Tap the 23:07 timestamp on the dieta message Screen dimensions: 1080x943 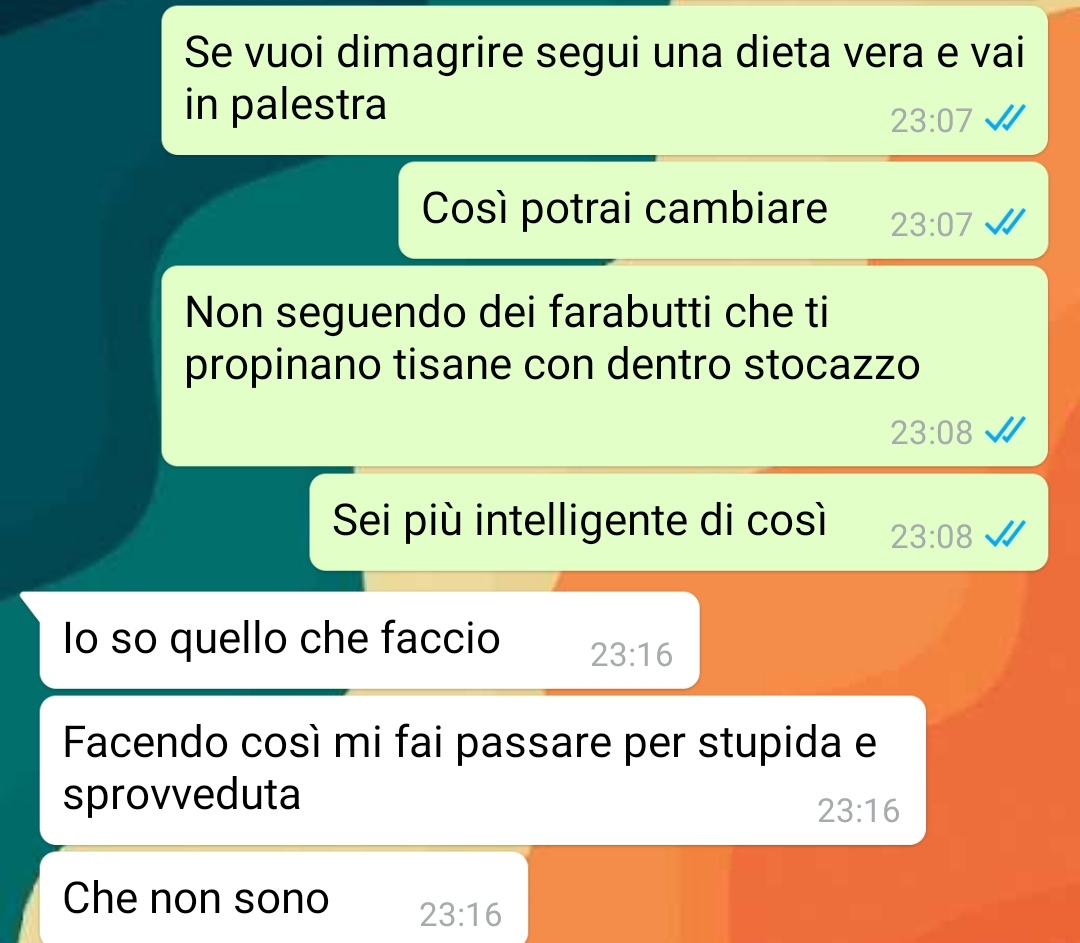[x=931, y=121]
